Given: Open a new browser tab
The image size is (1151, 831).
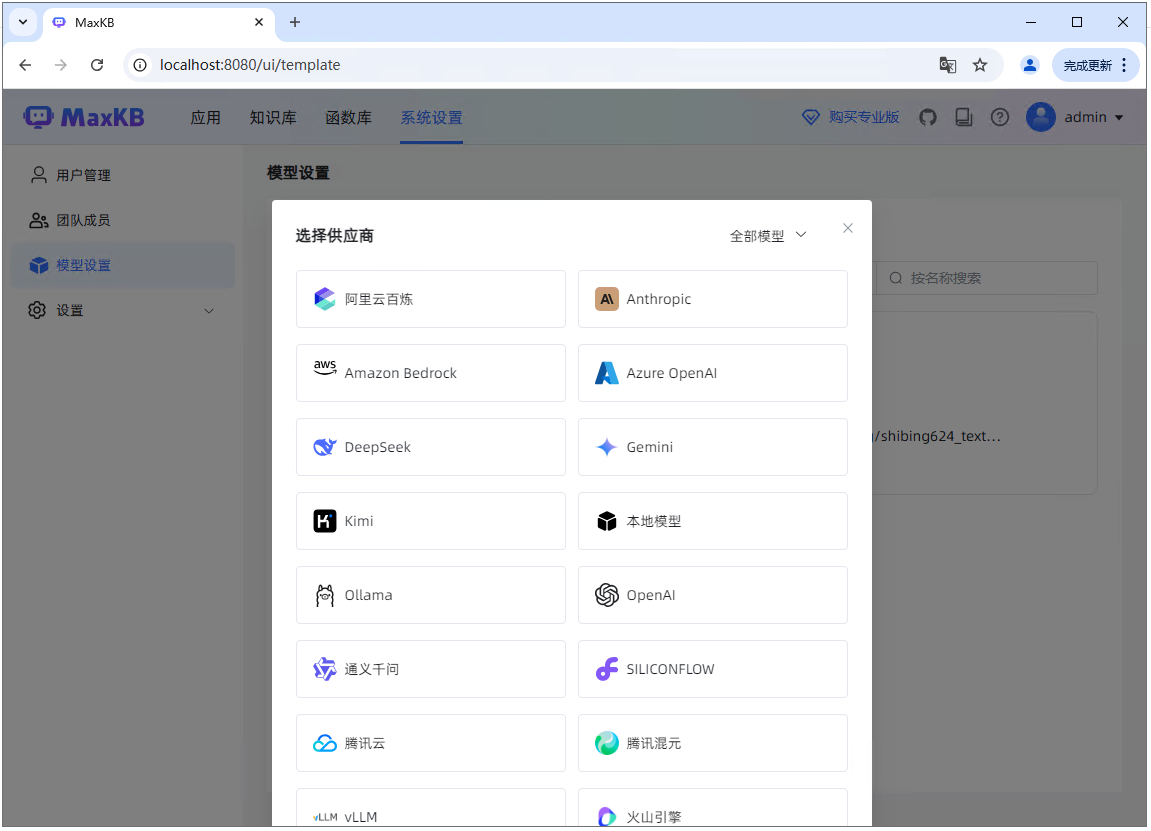Looking at the screenshot, I should [x=294, y=23].
